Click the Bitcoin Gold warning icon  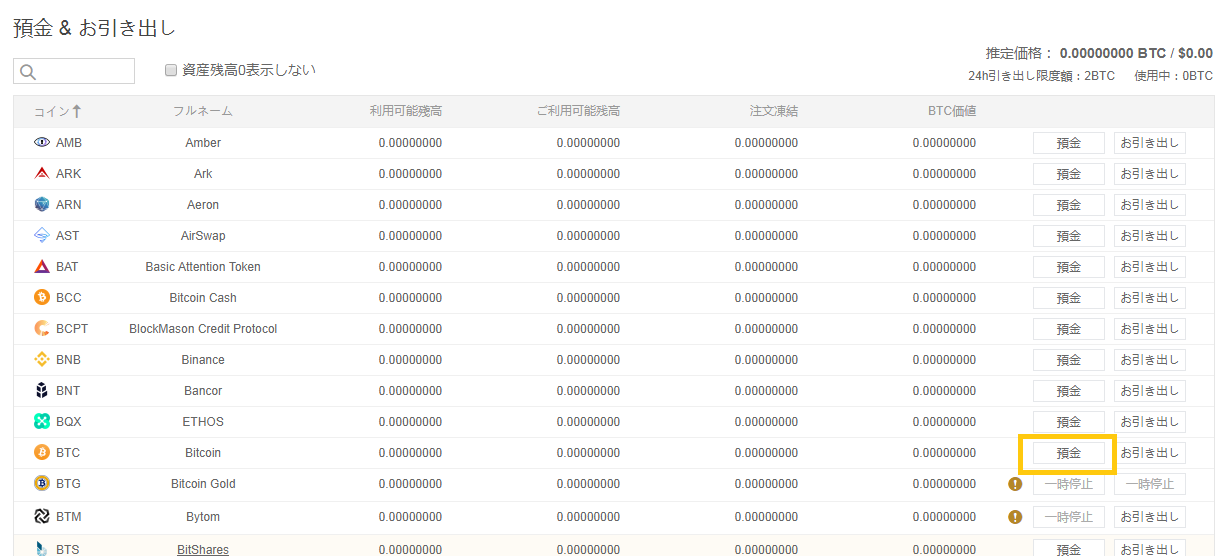[x=1015, y=485]
